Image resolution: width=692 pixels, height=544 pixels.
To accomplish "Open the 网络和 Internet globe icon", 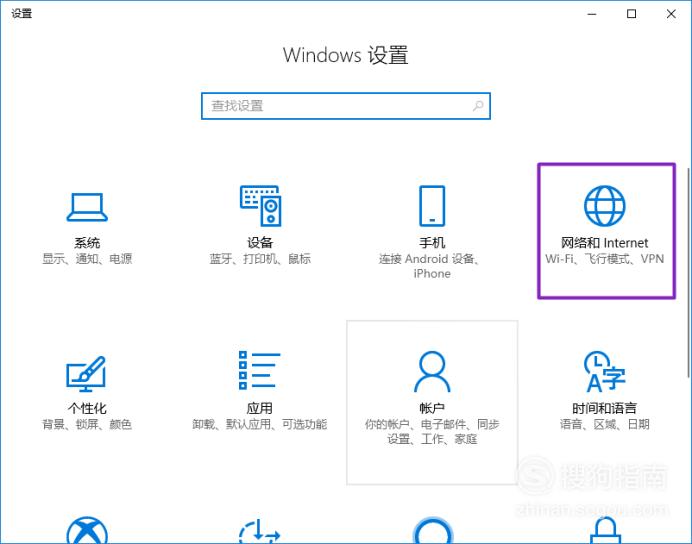I will pyautogui.click(x=605, y=206).
